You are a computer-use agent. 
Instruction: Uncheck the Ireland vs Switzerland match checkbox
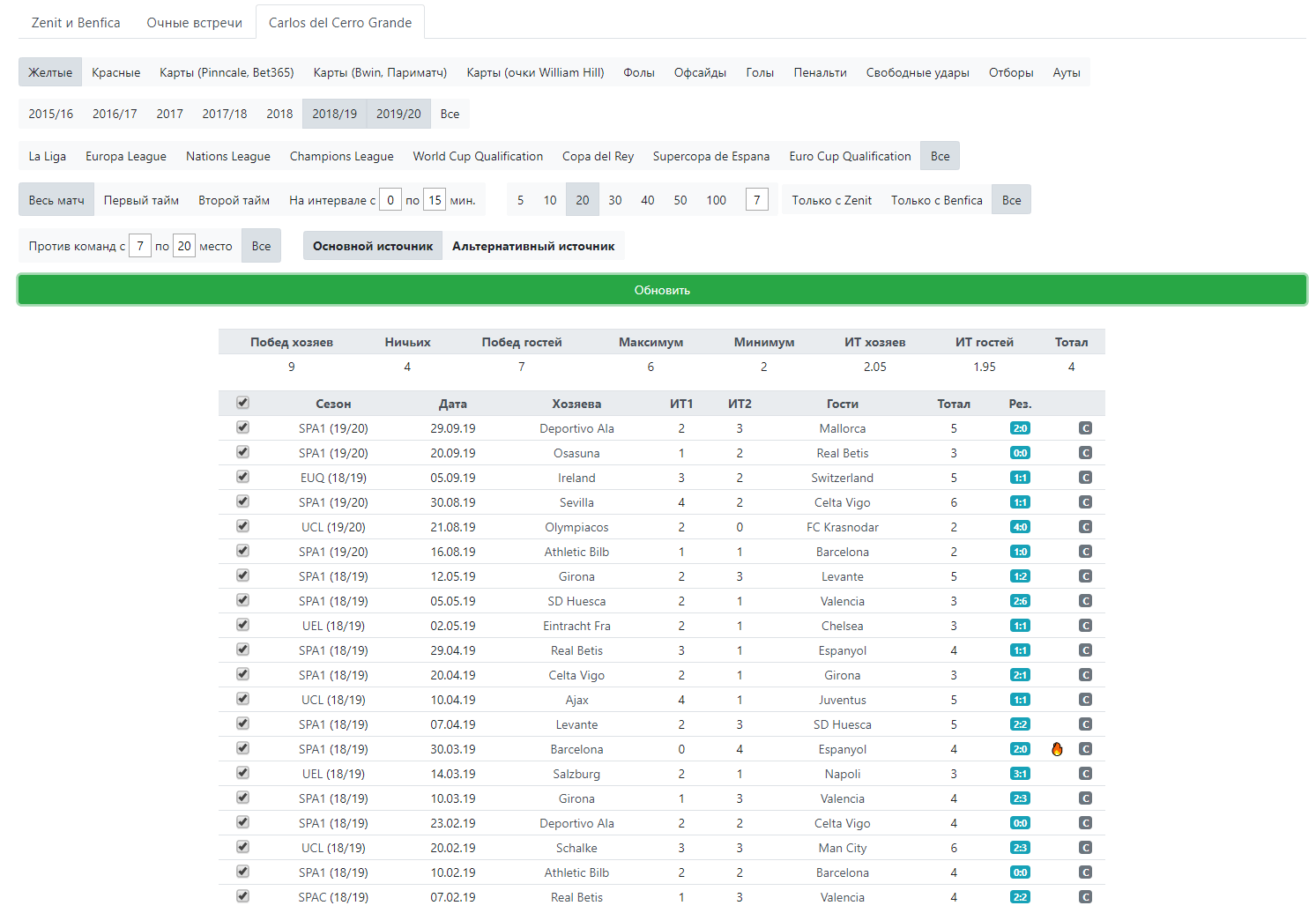(242, 477)
